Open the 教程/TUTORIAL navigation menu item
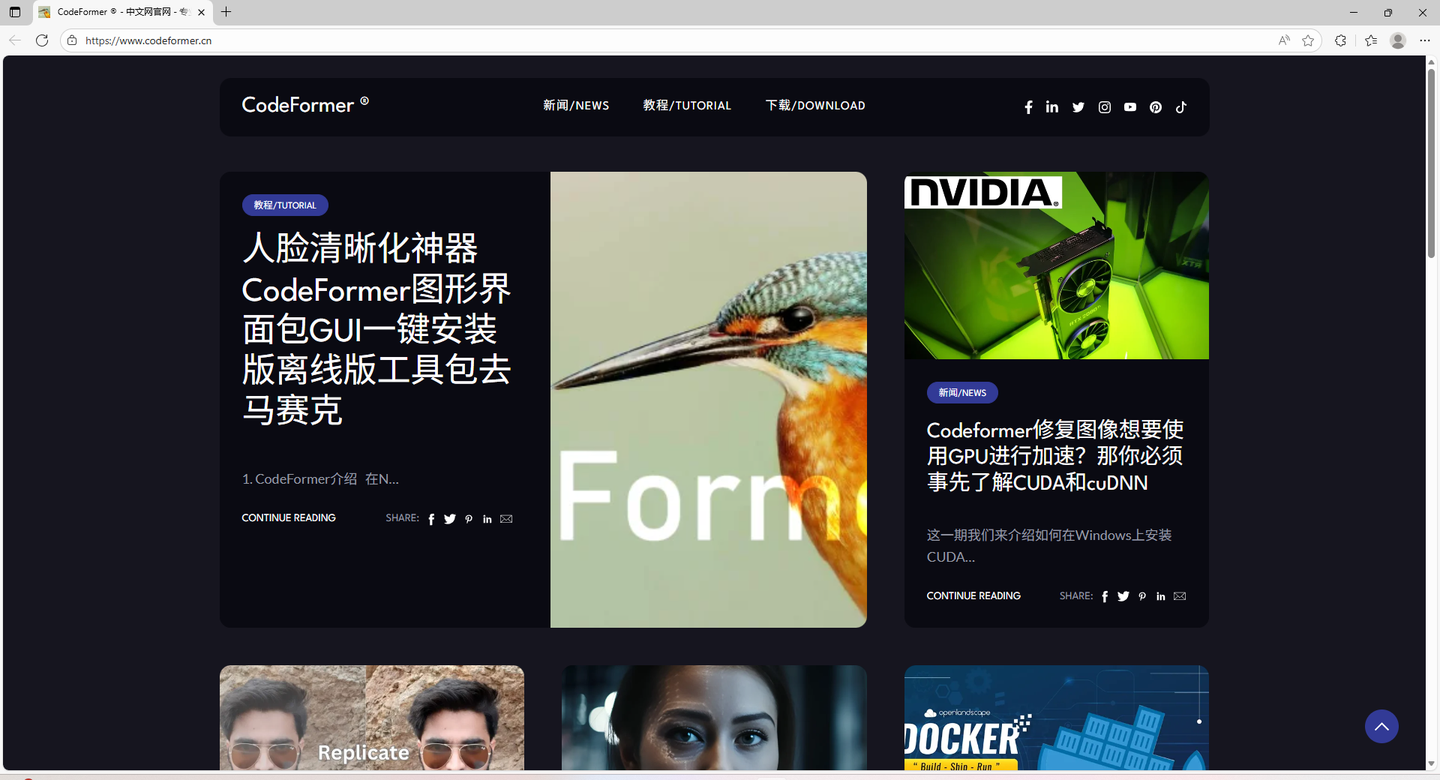This screenshot has width=1440, height=780. pyautogui.click(x=687, y=105)
